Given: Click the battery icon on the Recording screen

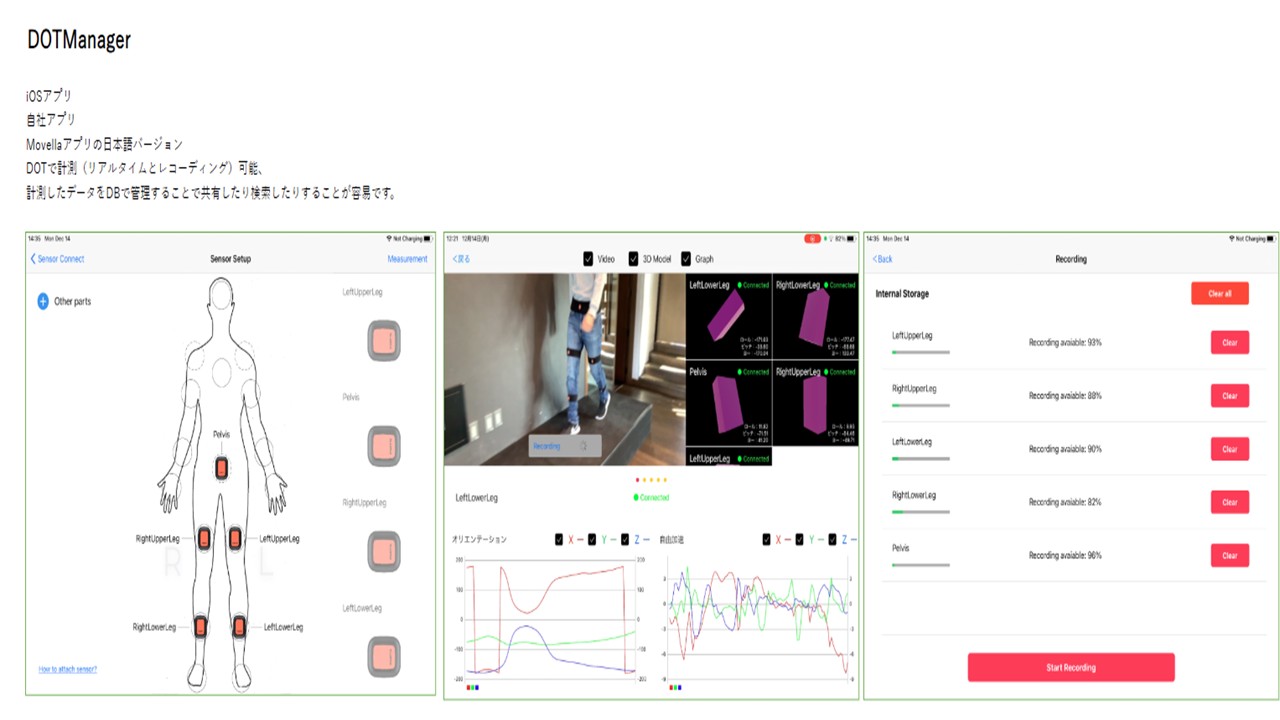Looking at the screenshot, I should [1272, 239].
